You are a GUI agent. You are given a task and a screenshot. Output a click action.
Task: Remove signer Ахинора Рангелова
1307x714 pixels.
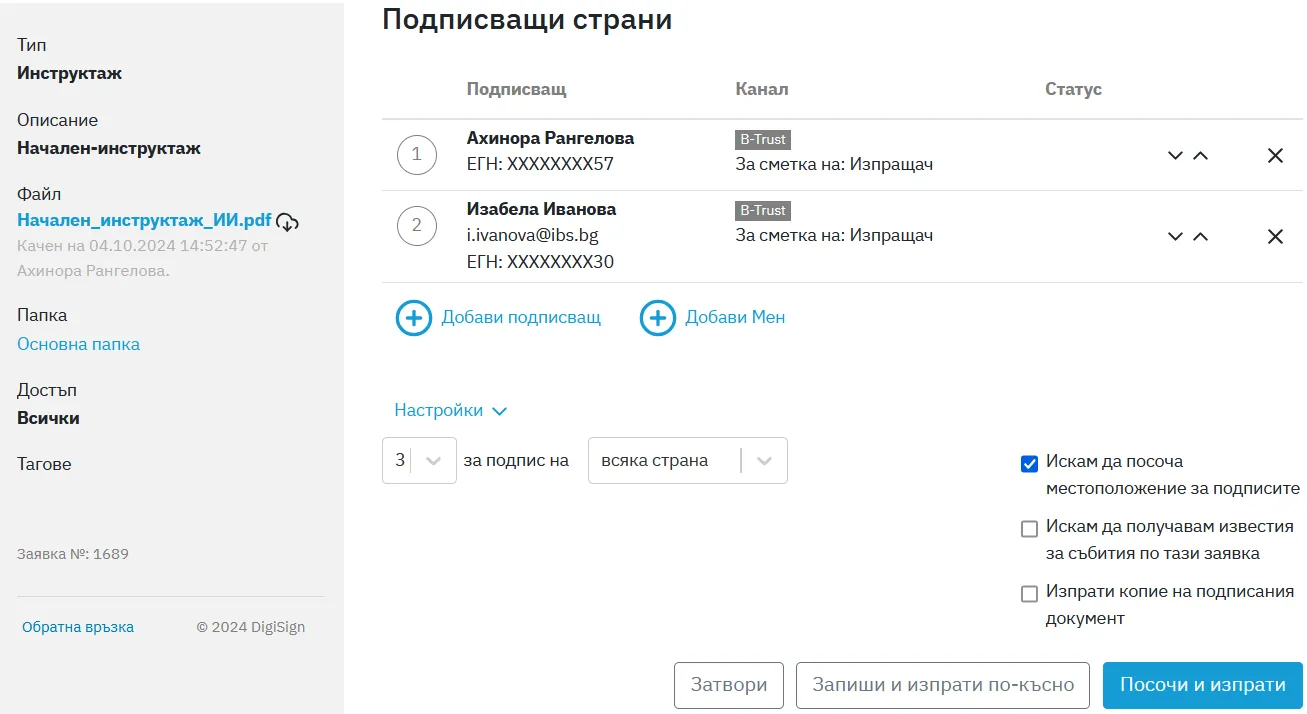pyautogui.click(x=1275, y=155)
